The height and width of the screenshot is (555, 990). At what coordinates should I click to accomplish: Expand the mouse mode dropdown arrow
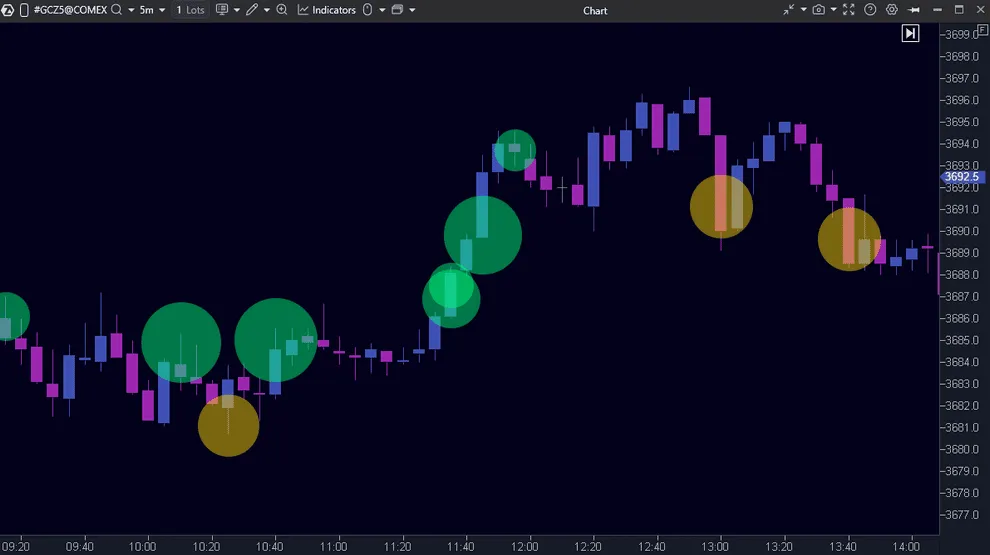click(x=382, y=10)
